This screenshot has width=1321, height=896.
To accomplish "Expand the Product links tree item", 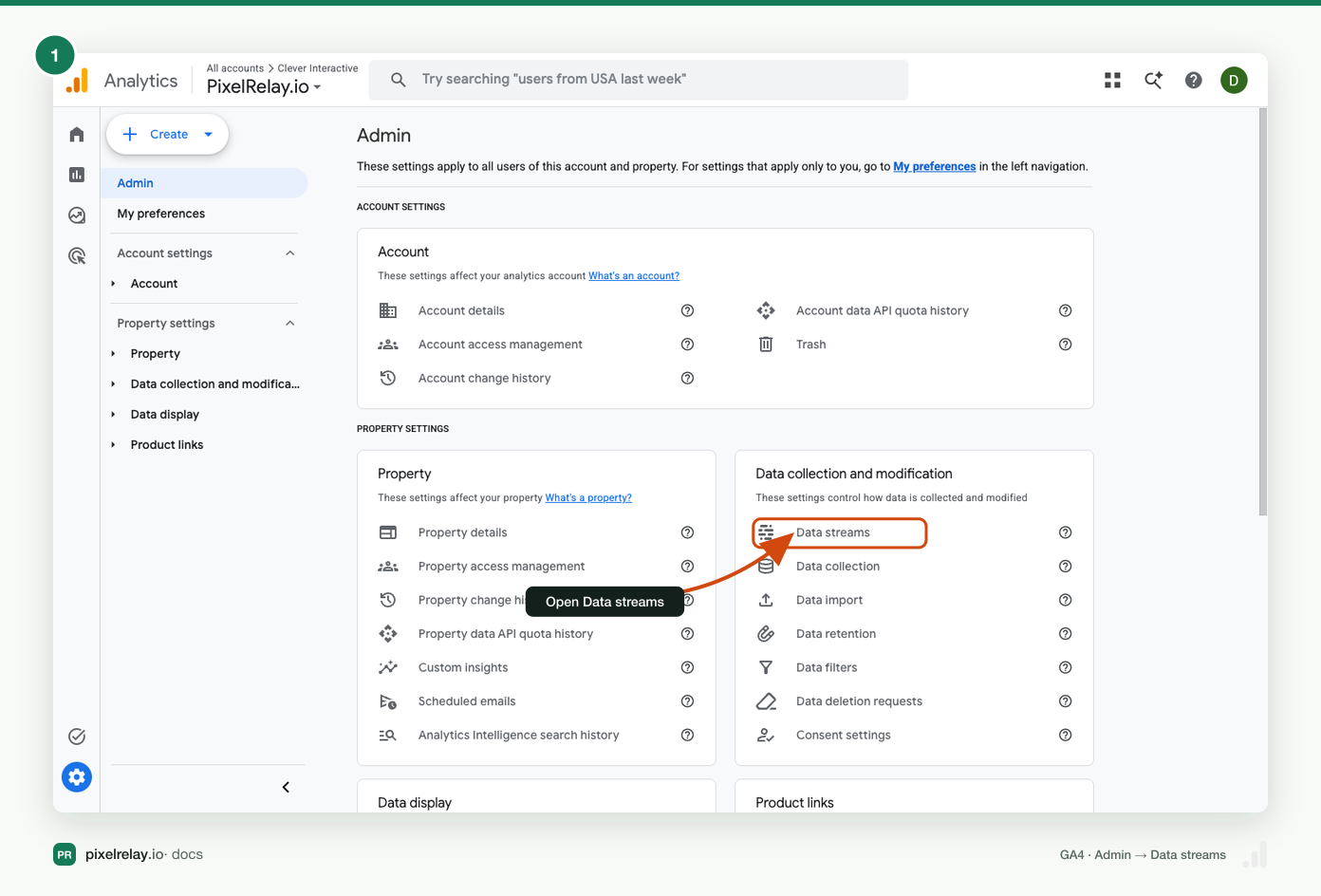I will tap(113, 445).
